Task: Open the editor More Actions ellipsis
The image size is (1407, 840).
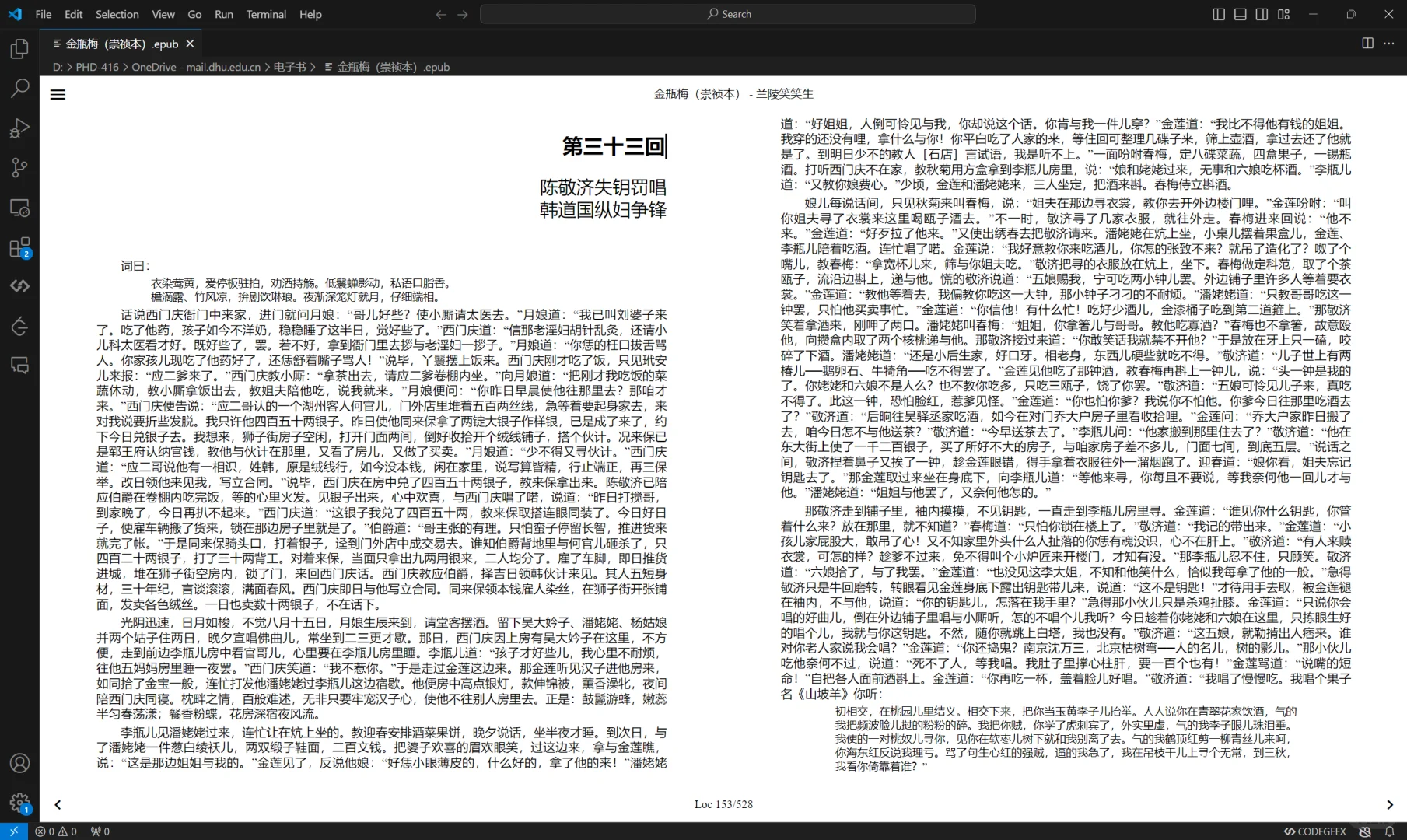Action: pos(1389,44)
